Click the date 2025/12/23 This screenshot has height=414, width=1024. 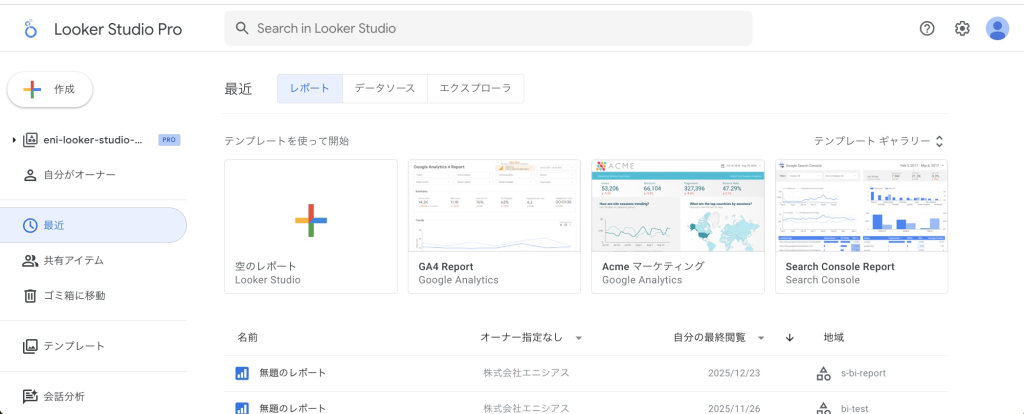tap(734, 374)
